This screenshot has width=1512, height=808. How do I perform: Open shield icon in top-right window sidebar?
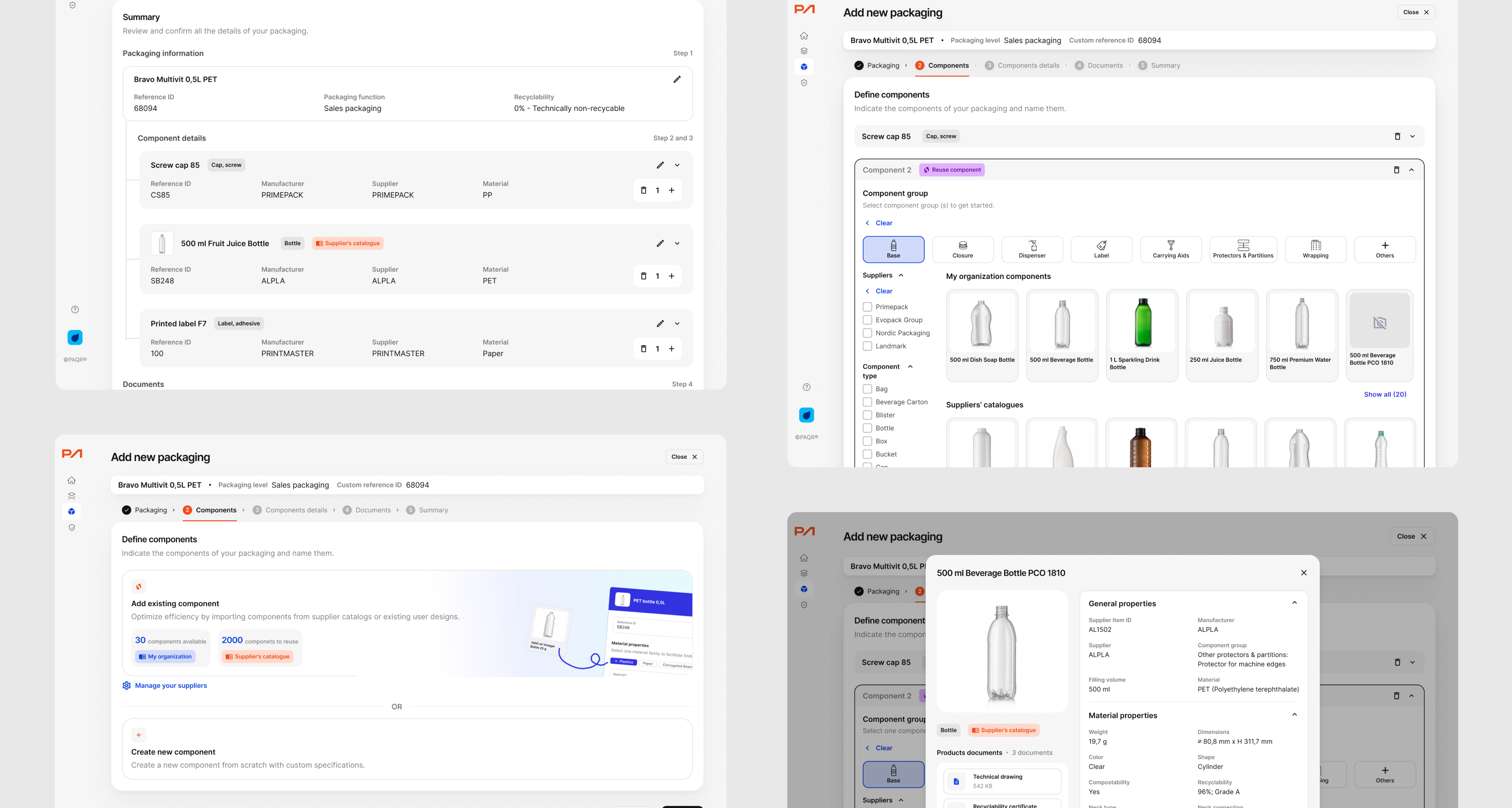tap(804, 83)
